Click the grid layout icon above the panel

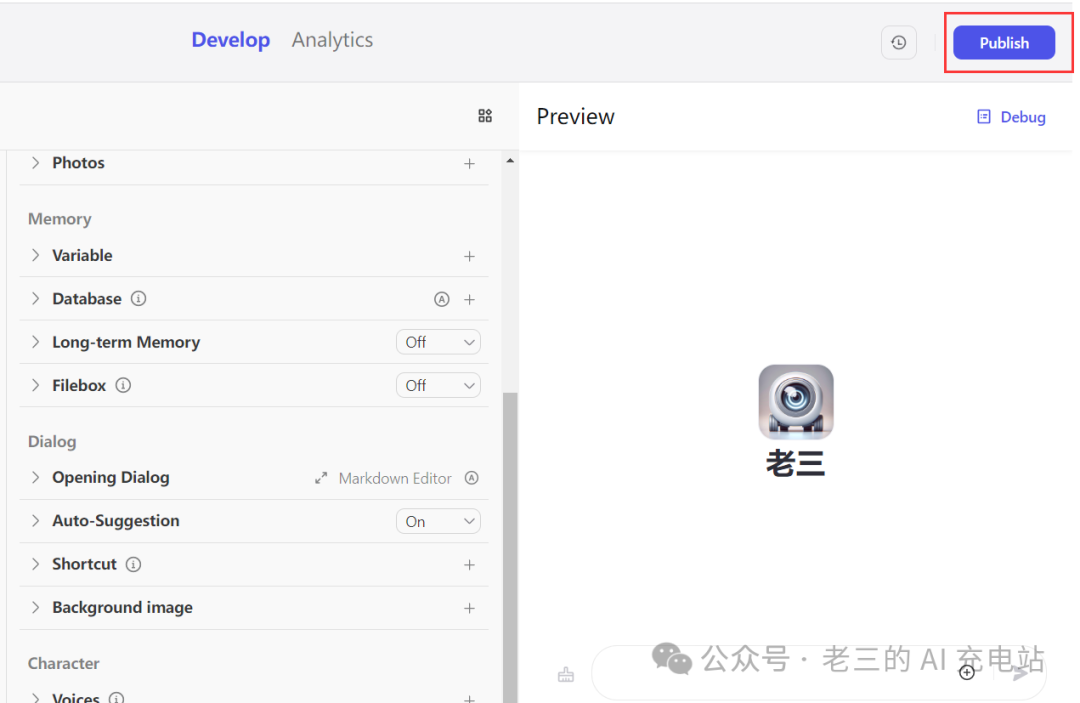pos(485,116)
